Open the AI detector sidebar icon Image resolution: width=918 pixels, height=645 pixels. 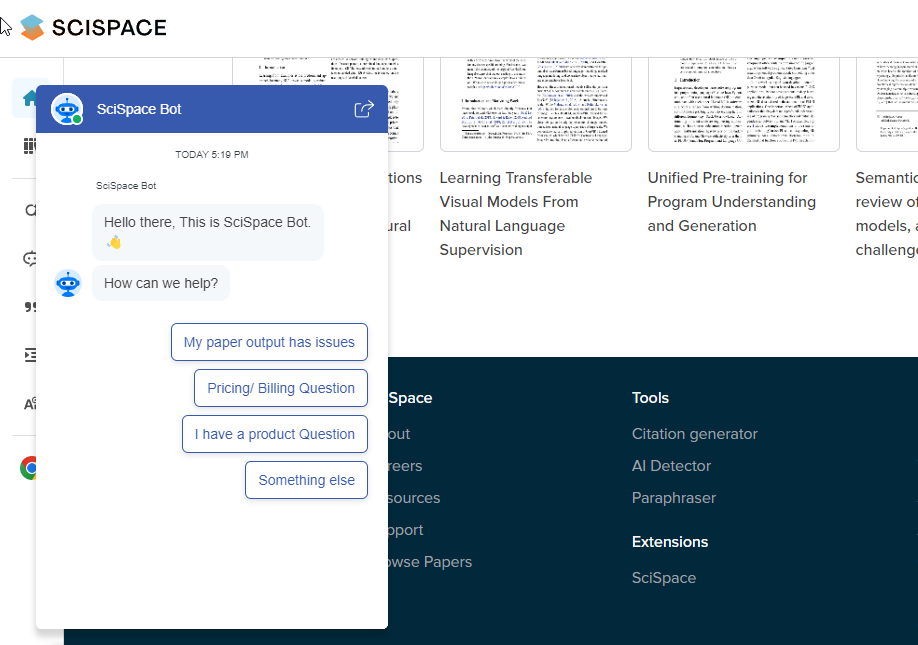(30, 403)
